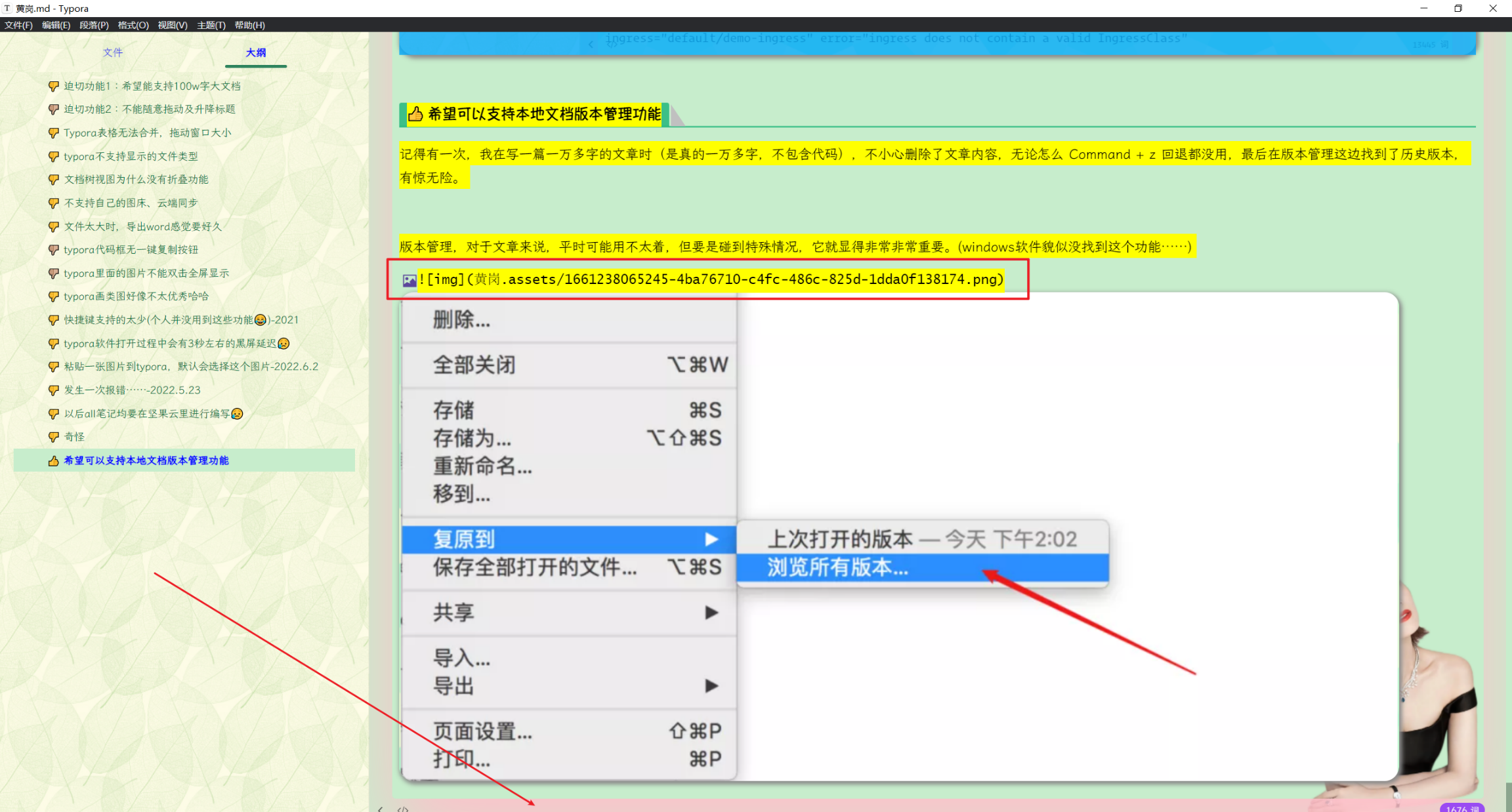Navigate to heading typora里面的图片不能双击全屏显示
The image size is (1512, 812).
[146, 273]
